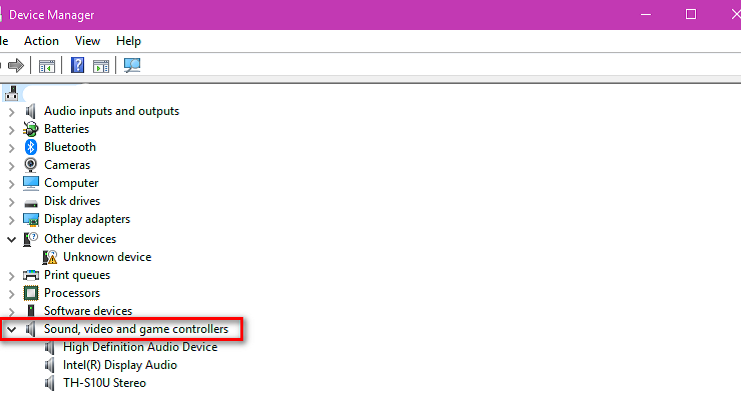Viewport: 741px width, 400px height.
Task: Click the Unknown device warning icon
Action: click(x=50, y=257)
